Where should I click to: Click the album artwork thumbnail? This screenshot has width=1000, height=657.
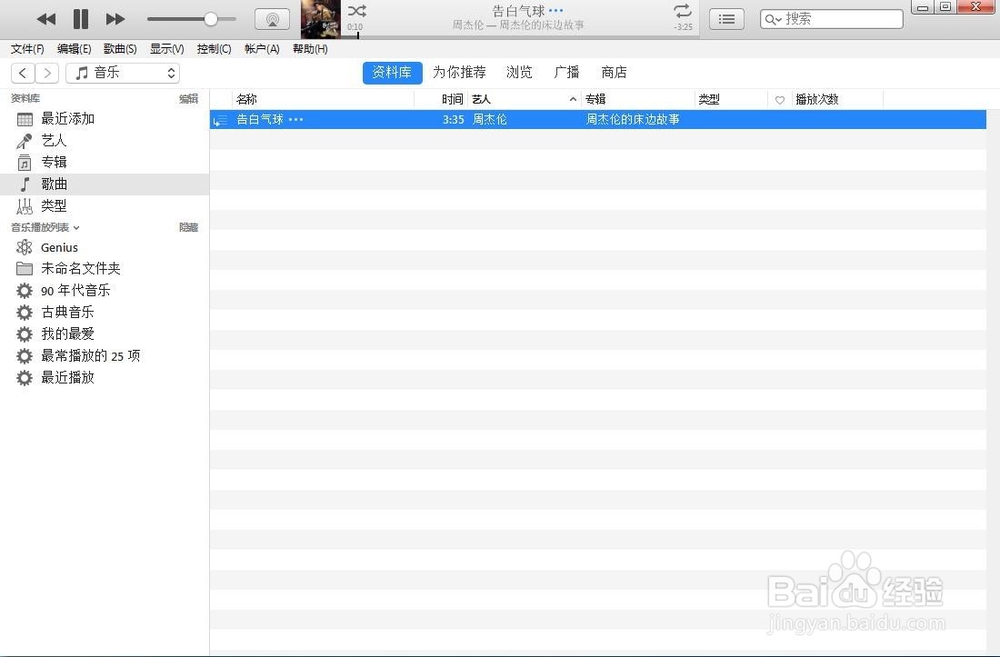point(321,19)
